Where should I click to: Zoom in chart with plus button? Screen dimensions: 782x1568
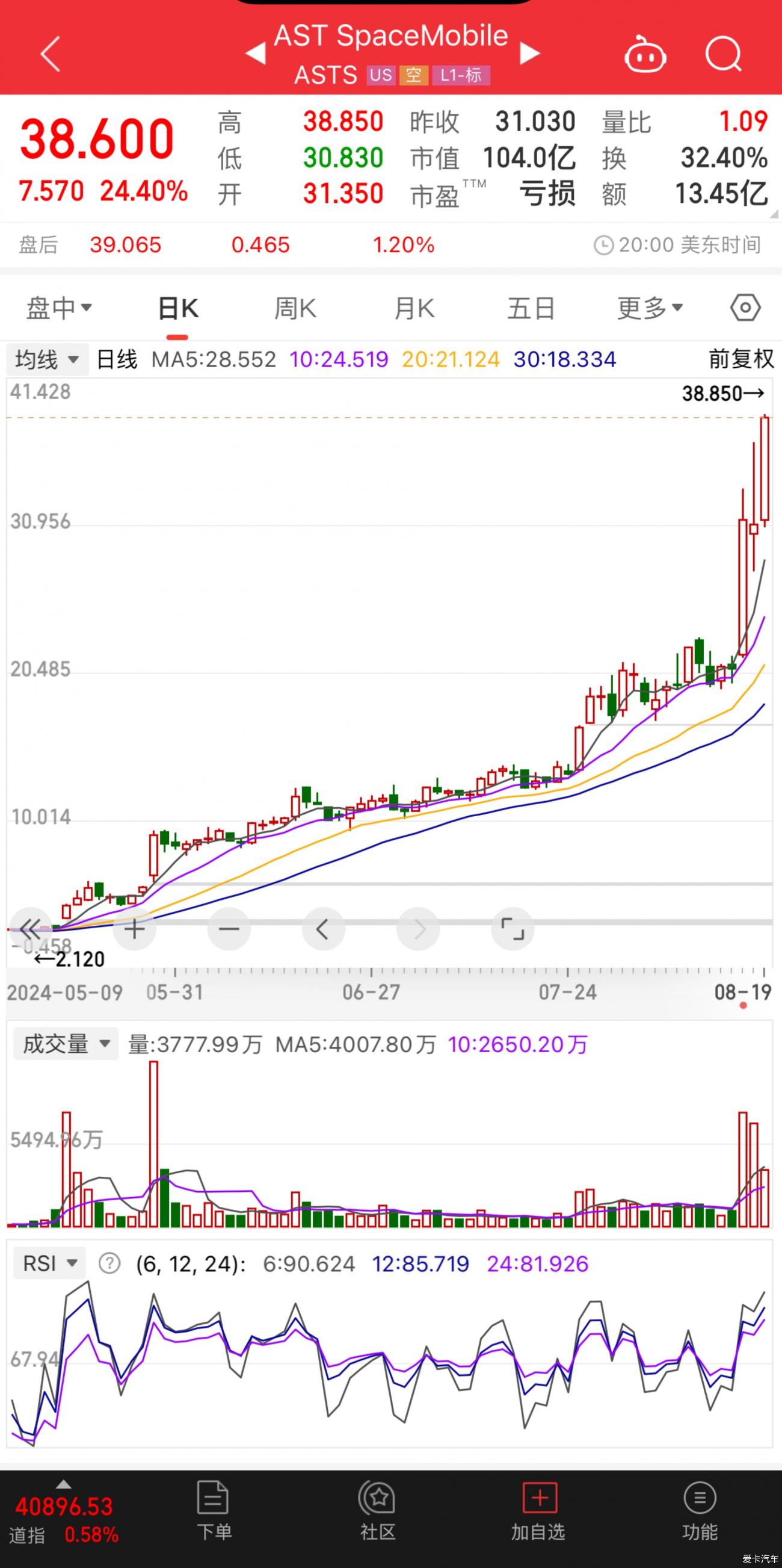pos(134,929)
